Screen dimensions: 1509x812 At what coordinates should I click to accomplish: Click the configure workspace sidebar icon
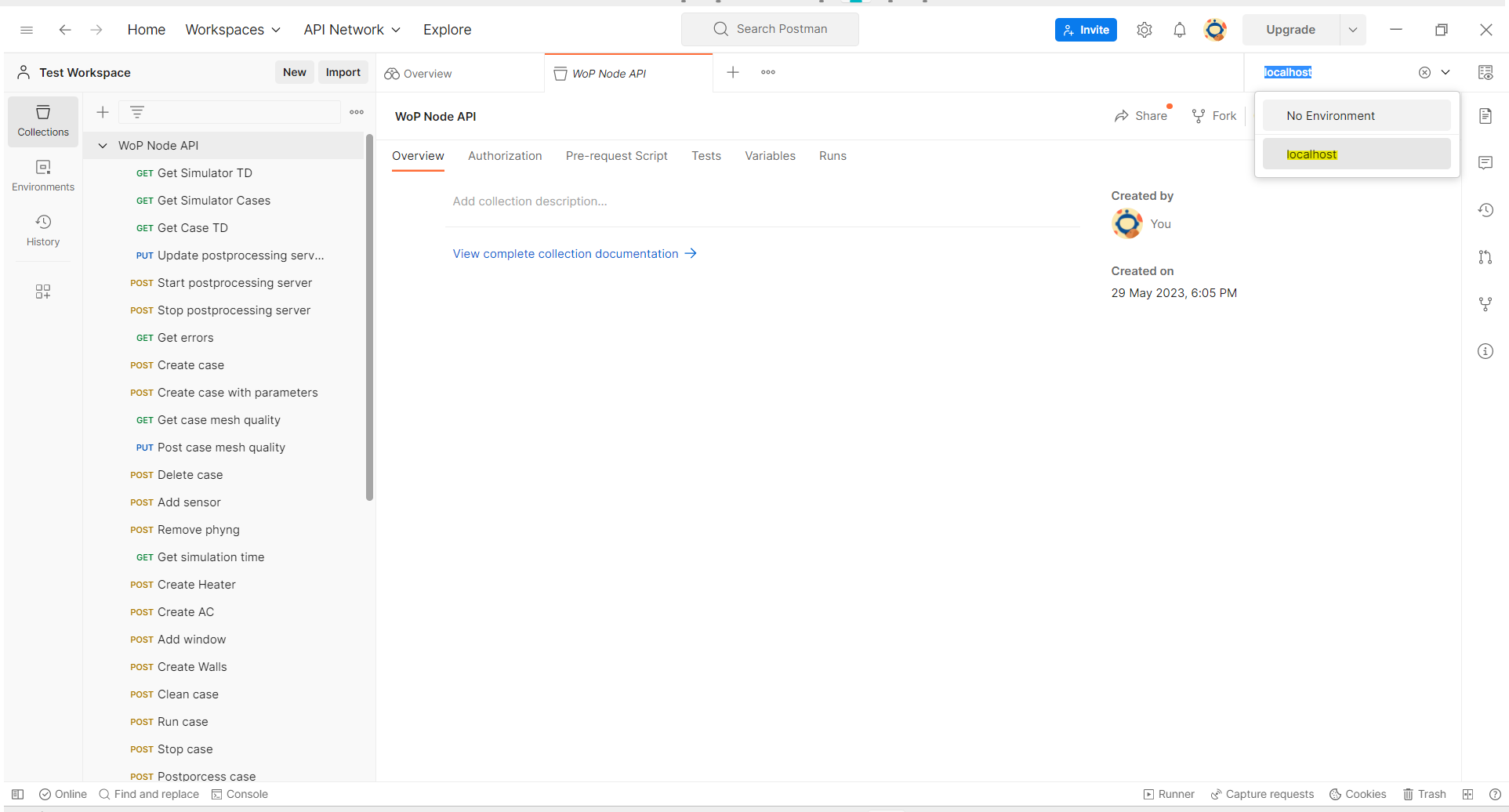coord(43,292)
